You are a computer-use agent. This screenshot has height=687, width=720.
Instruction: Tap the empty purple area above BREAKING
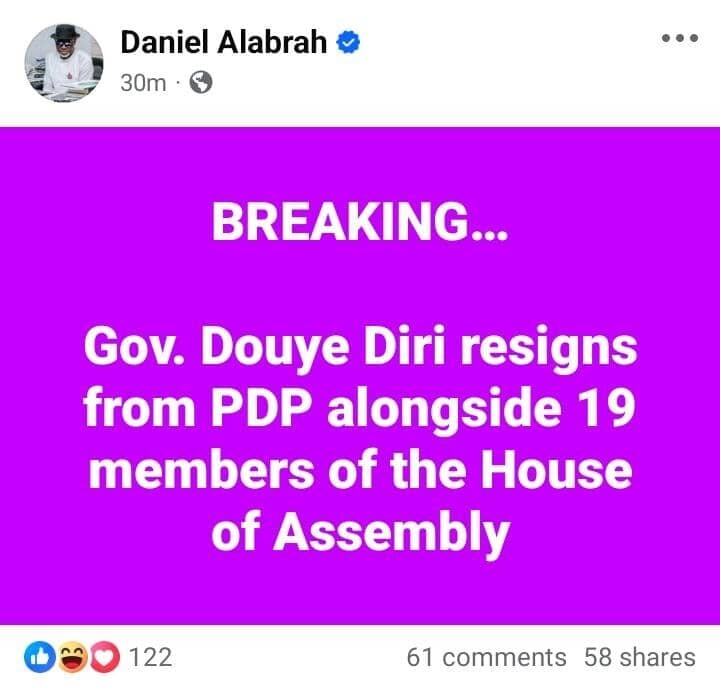click(x=360, y=160)
